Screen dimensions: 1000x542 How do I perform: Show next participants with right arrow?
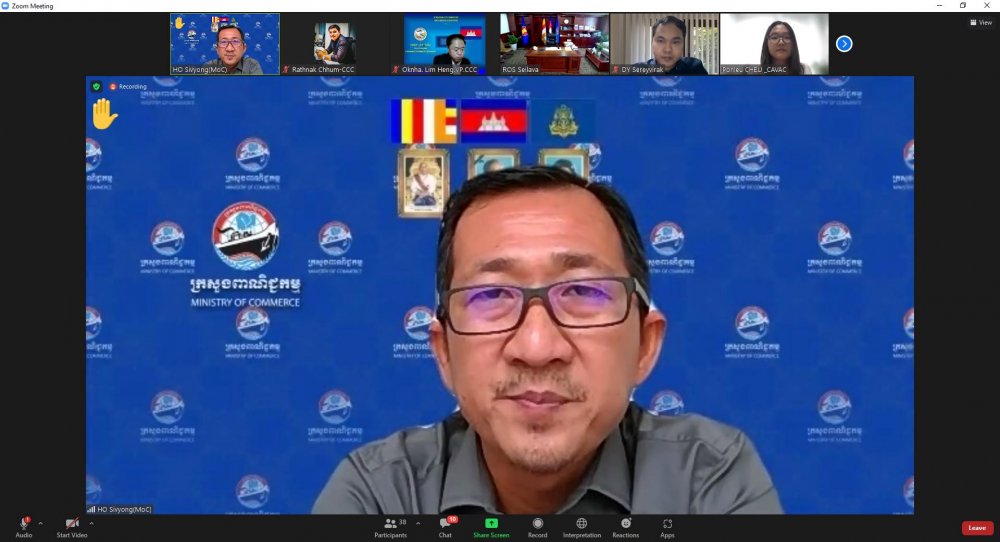pyautogui.click(x=844, y=43)
